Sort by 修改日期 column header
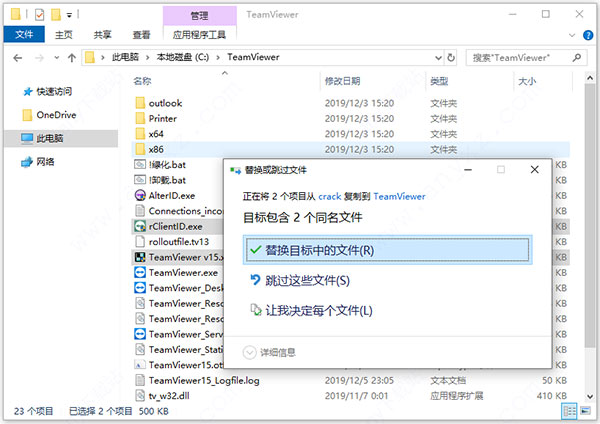 coord(342,81)
